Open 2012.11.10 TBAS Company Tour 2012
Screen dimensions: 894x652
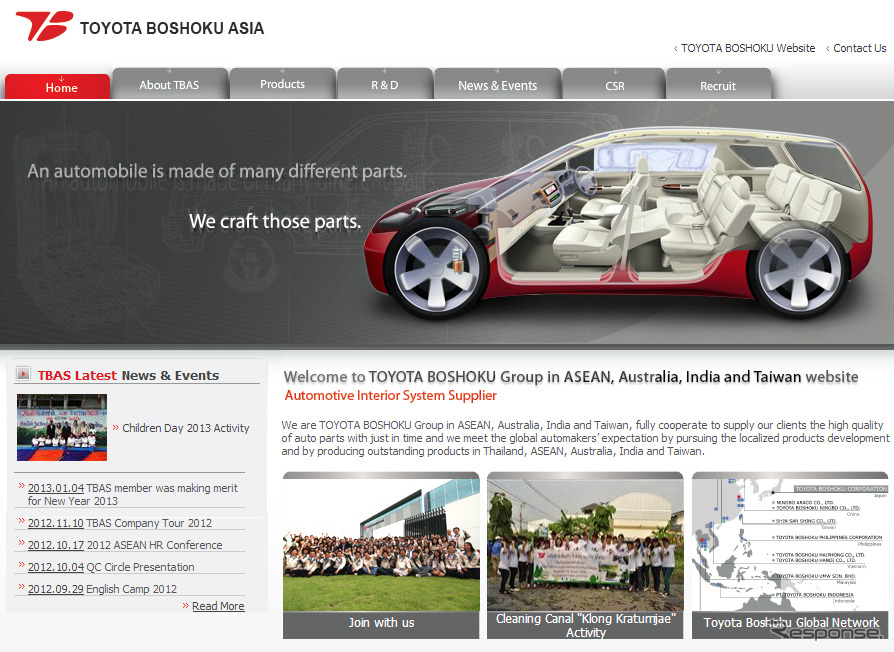[x=120, y=523]
